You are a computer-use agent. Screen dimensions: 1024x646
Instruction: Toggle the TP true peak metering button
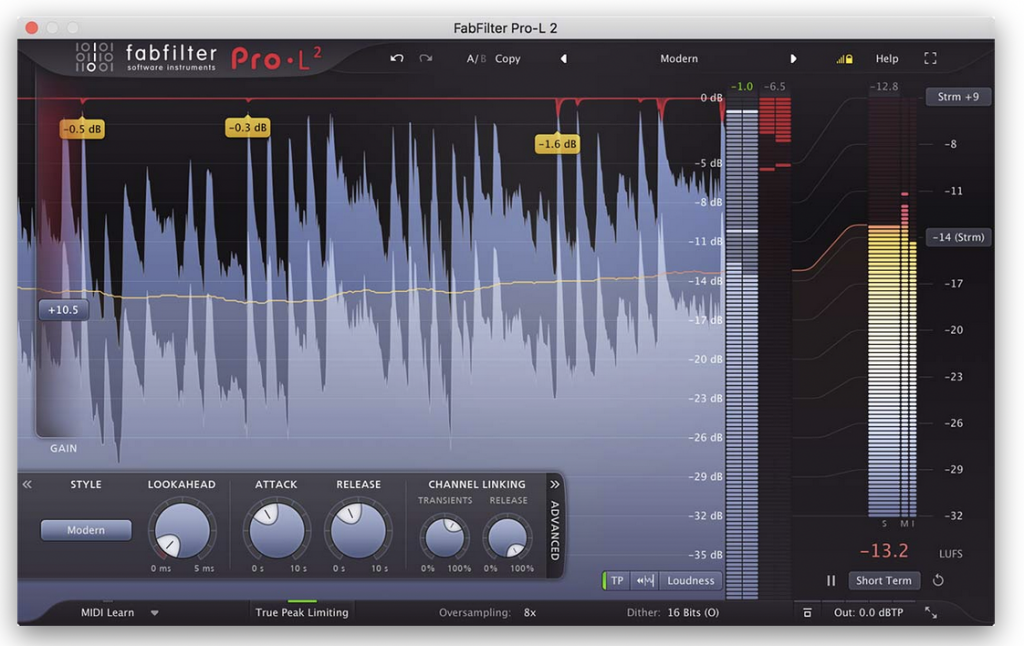616,580
